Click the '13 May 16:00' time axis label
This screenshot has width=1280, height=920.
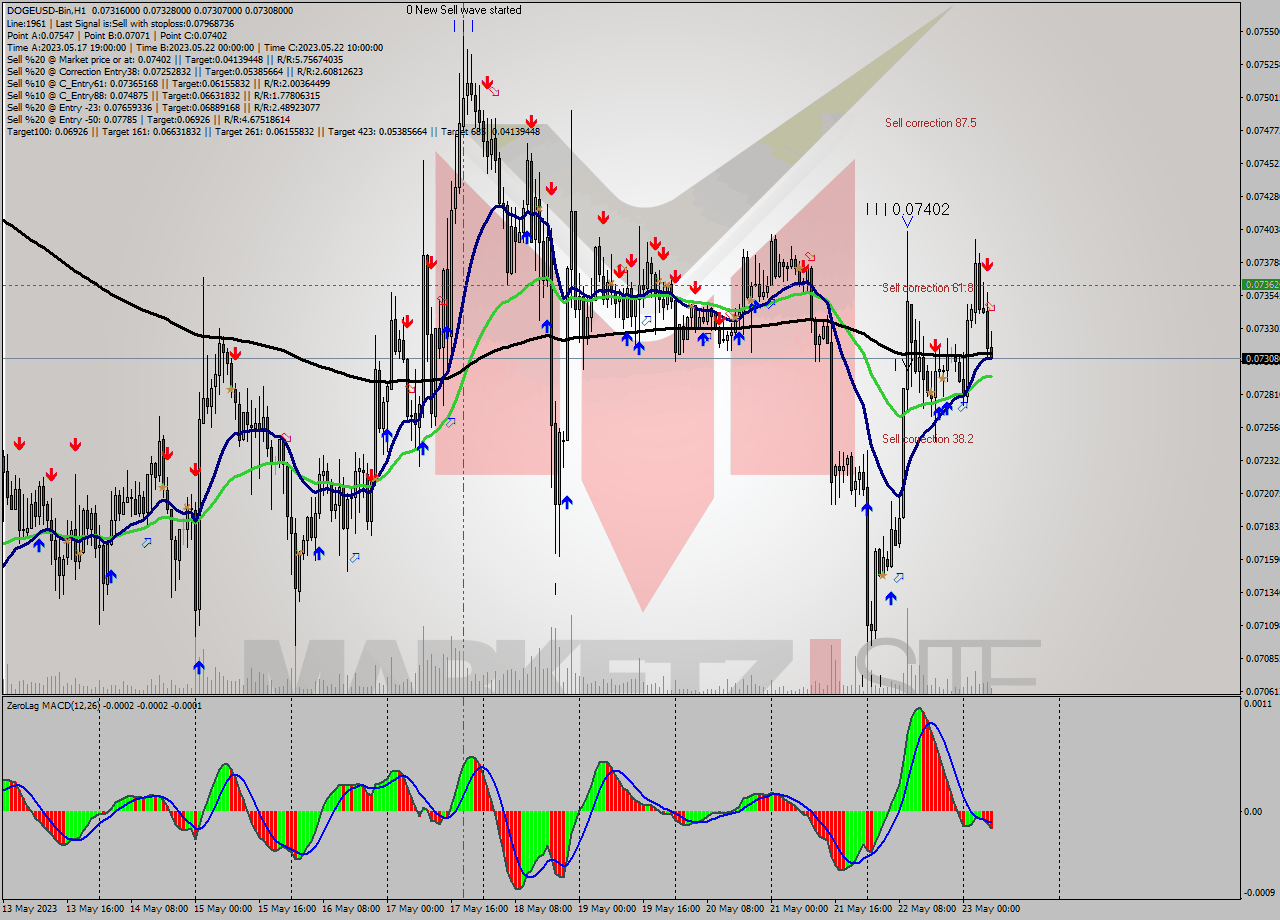[x=95, y=909]
